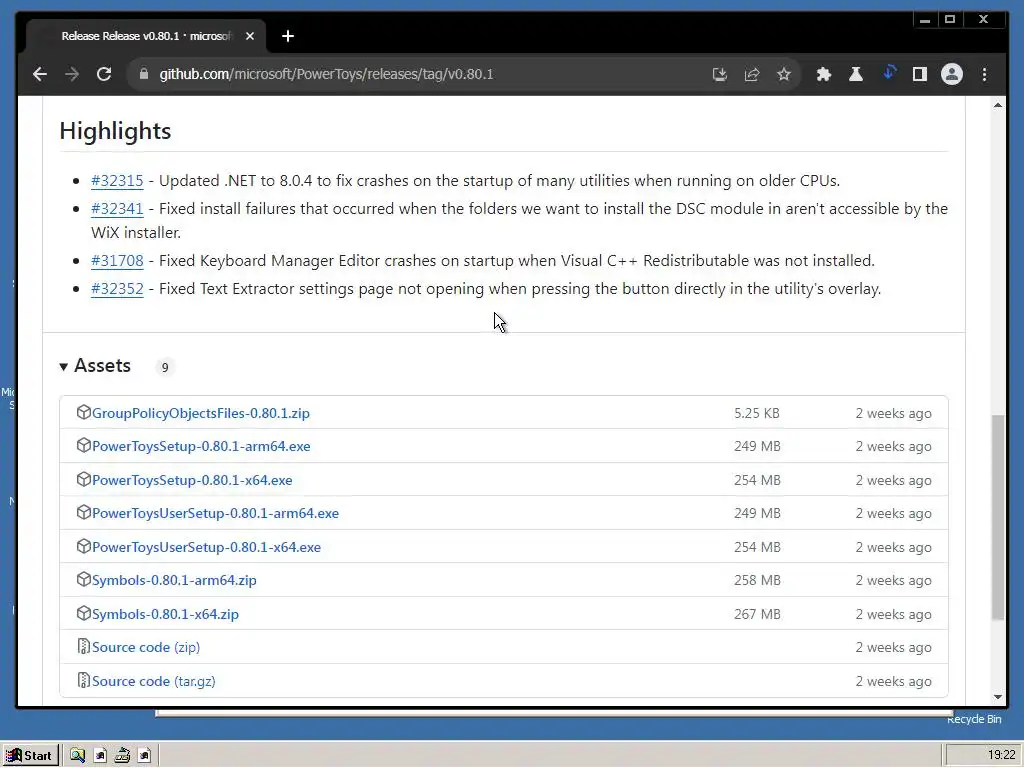Open pull request #32315 link
This screenshot has height=768, width=1024.
click(117, 181)
